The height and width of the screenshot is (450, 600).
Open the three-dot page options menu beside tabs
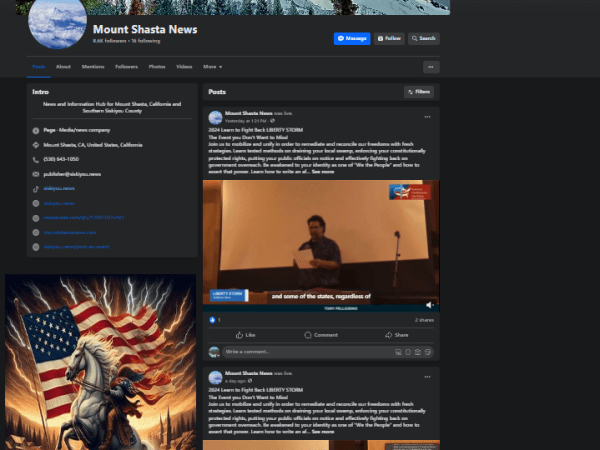click(431, 67)
